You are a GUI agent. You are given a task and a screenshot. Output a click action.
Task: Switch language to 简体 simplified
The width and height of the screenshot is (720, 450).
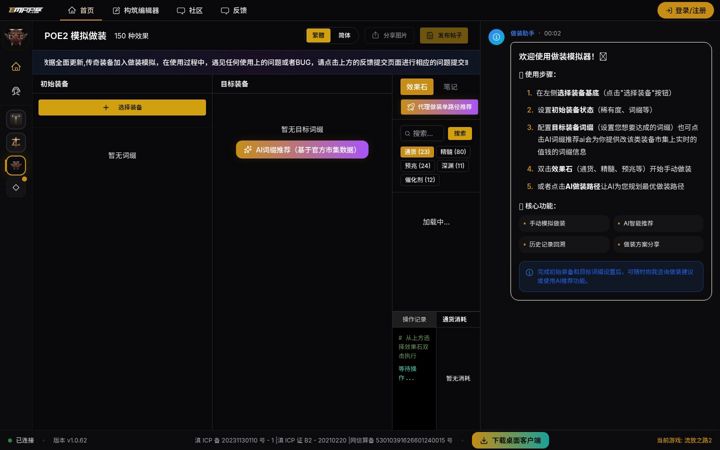[x=344, y=35]
